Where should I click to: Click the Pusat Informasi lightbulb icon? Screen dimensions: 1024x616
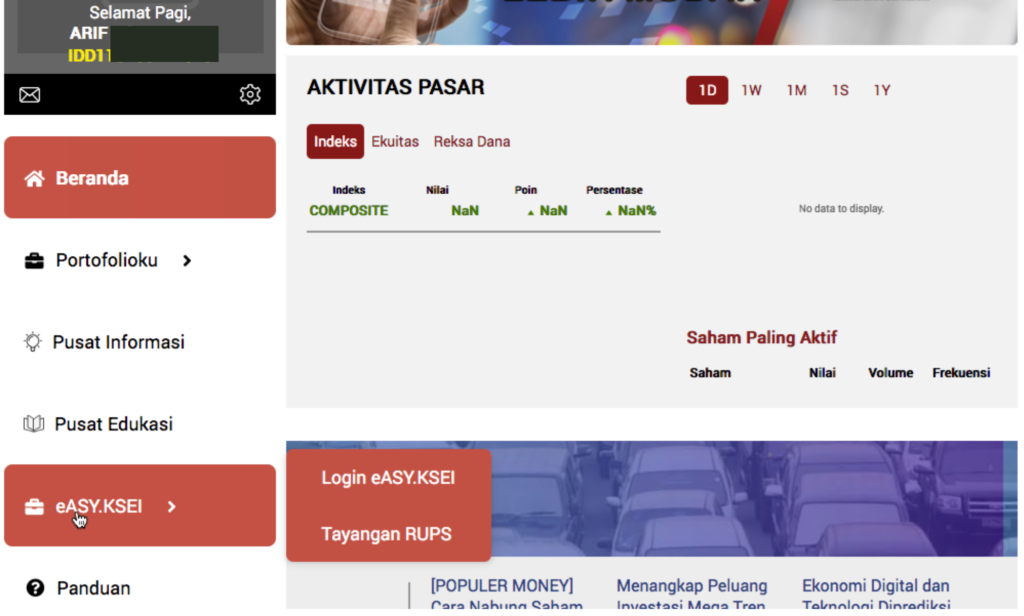[33, 342]
